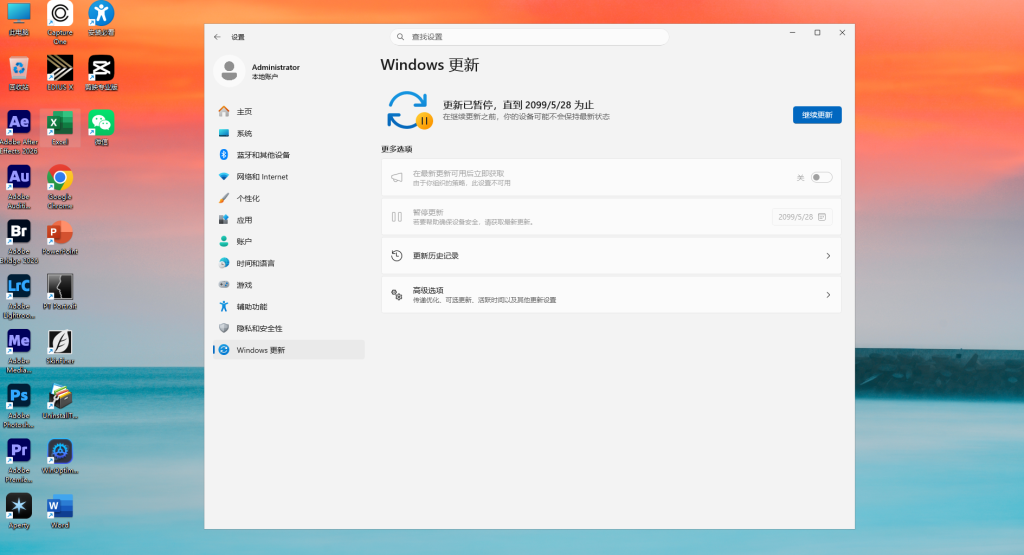Open 游戏 (Gaming) settings

pos(289,285)
